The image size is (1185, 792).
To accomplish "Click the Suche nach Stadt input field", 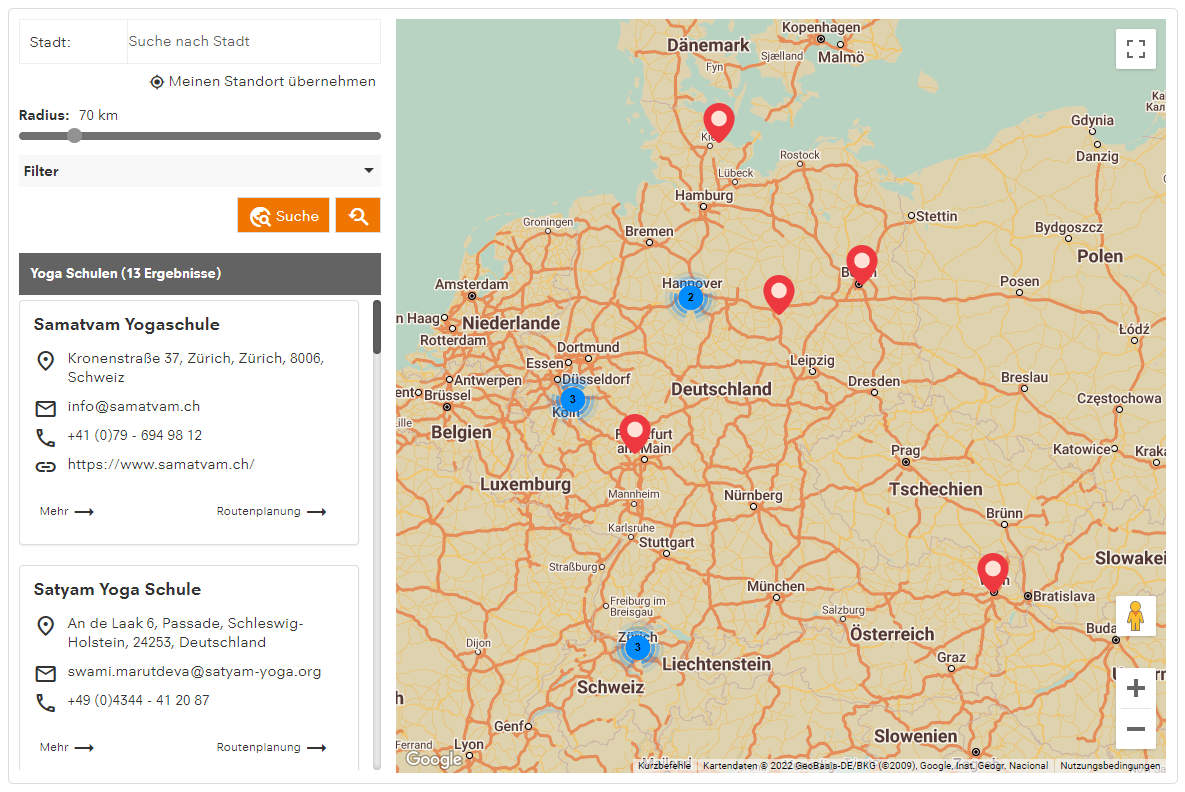I will (x=252, y=42).
